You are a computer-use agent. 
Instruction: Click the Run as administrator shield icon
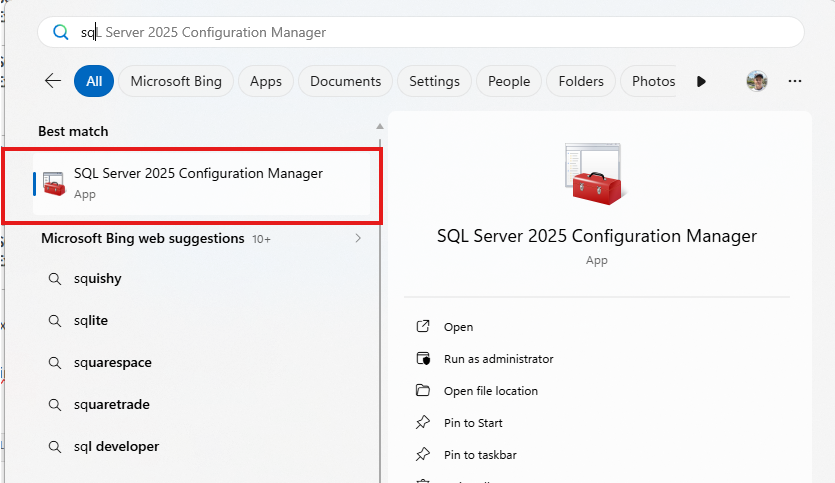[423, 358]
